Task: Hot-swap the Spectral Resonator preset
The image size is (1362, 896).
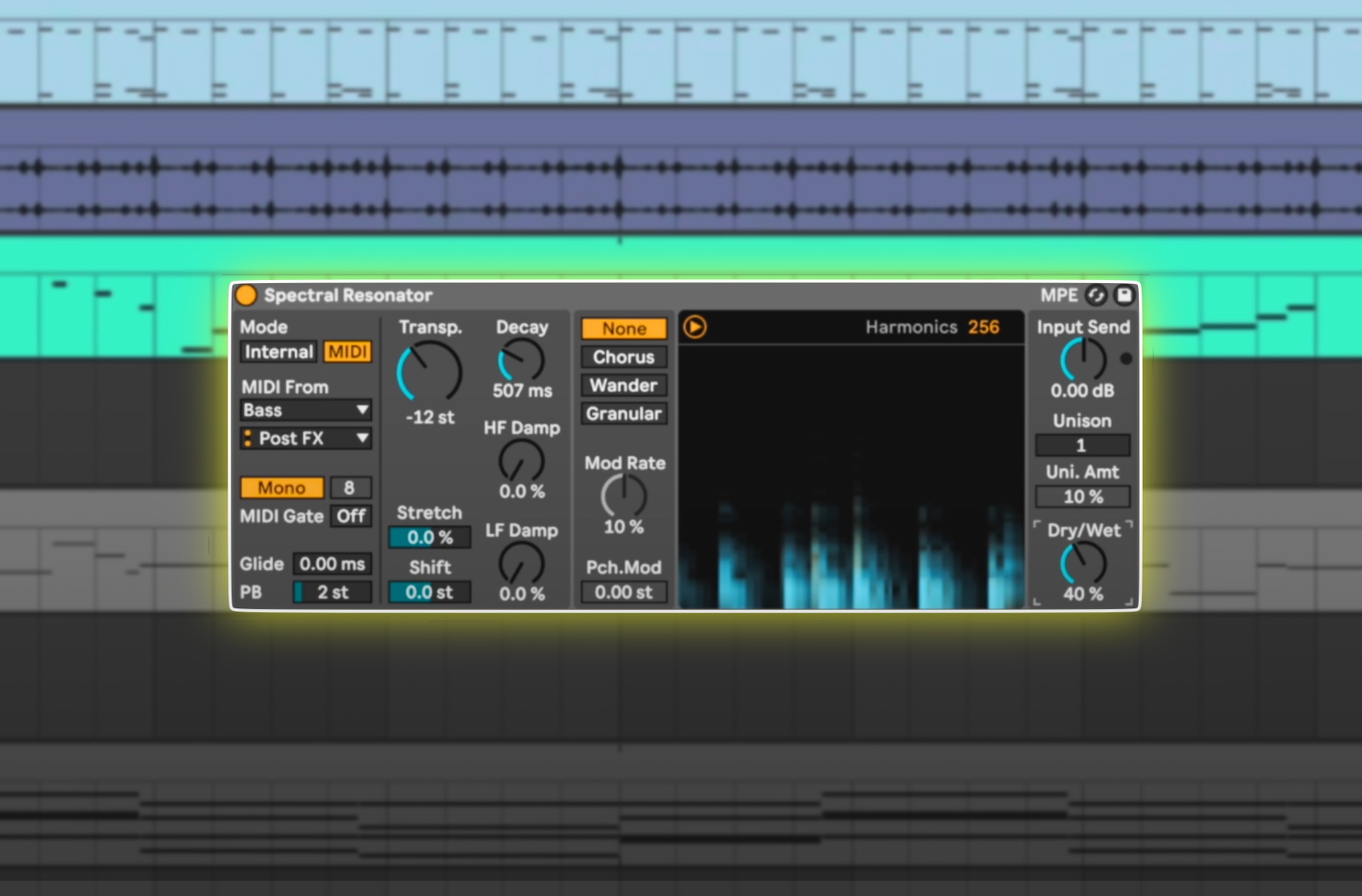Action: [x=1094, y=295]
